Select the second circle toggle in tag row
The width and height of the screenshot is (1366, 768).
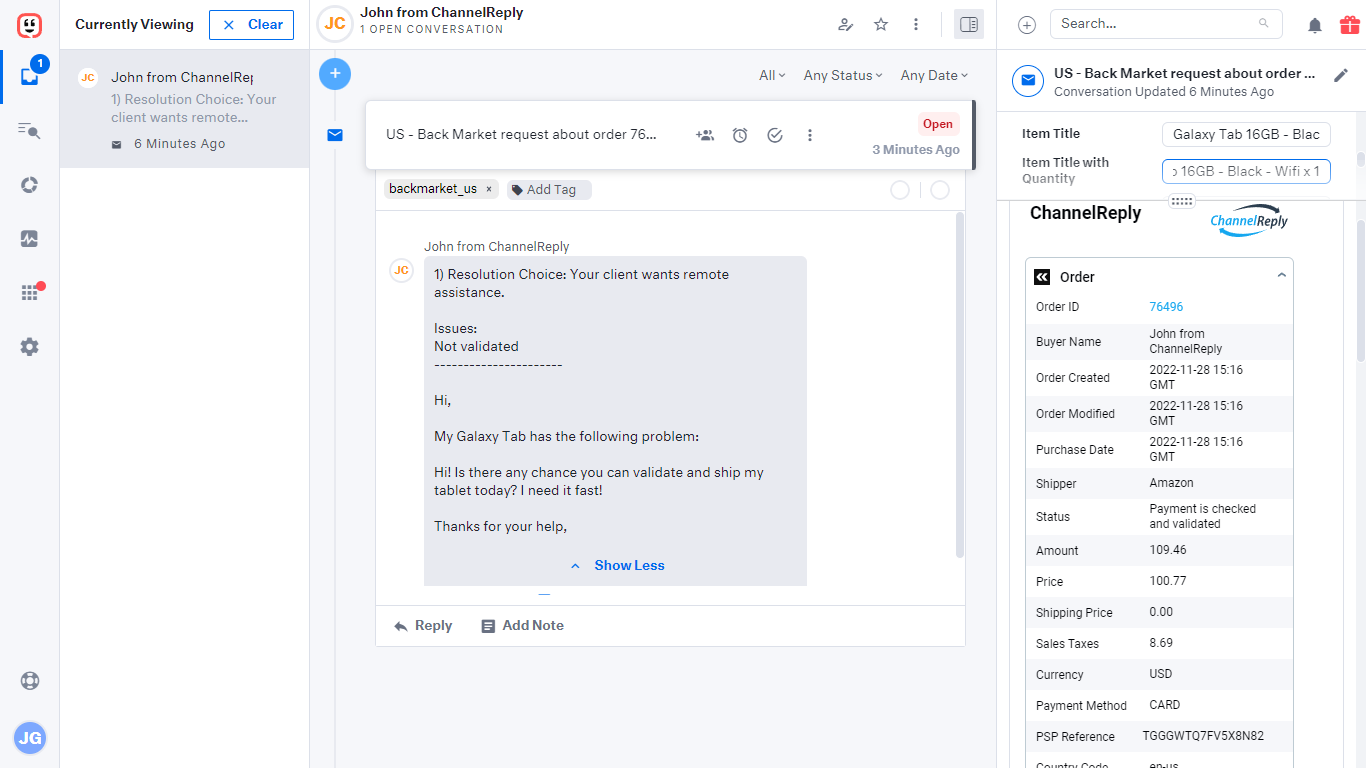coord(940,189)
